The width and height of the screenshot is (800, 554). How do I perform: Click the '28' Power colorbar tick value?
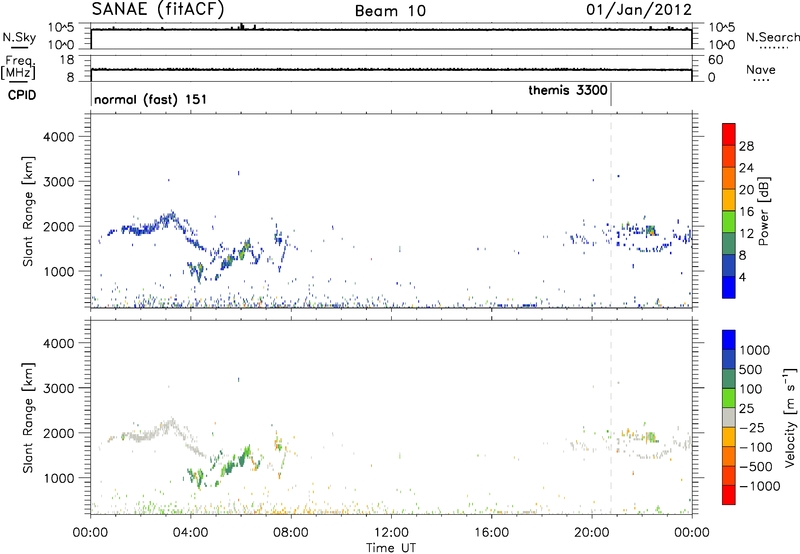pos(746,146)
